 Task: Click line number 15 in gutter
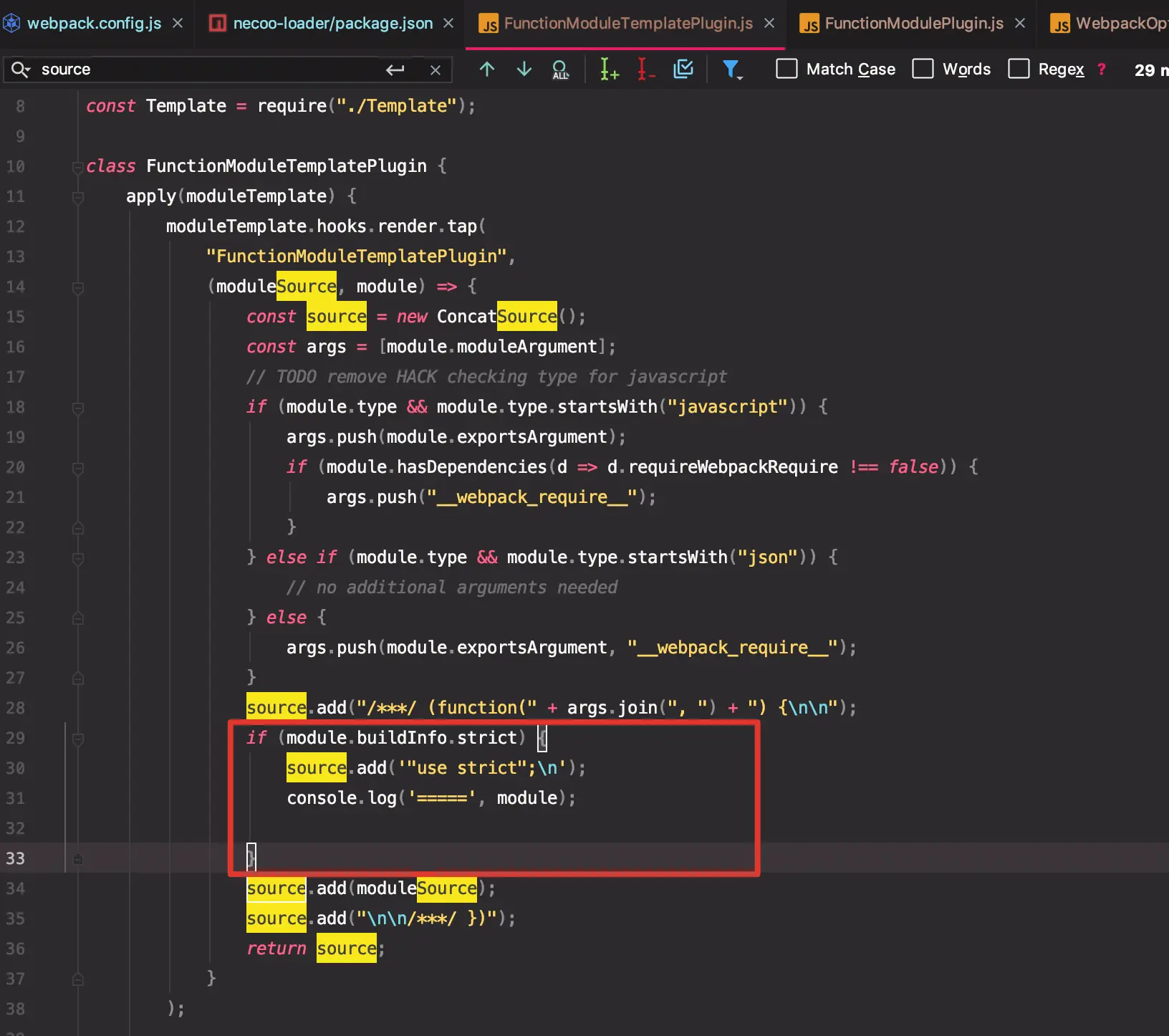[15, 317]
